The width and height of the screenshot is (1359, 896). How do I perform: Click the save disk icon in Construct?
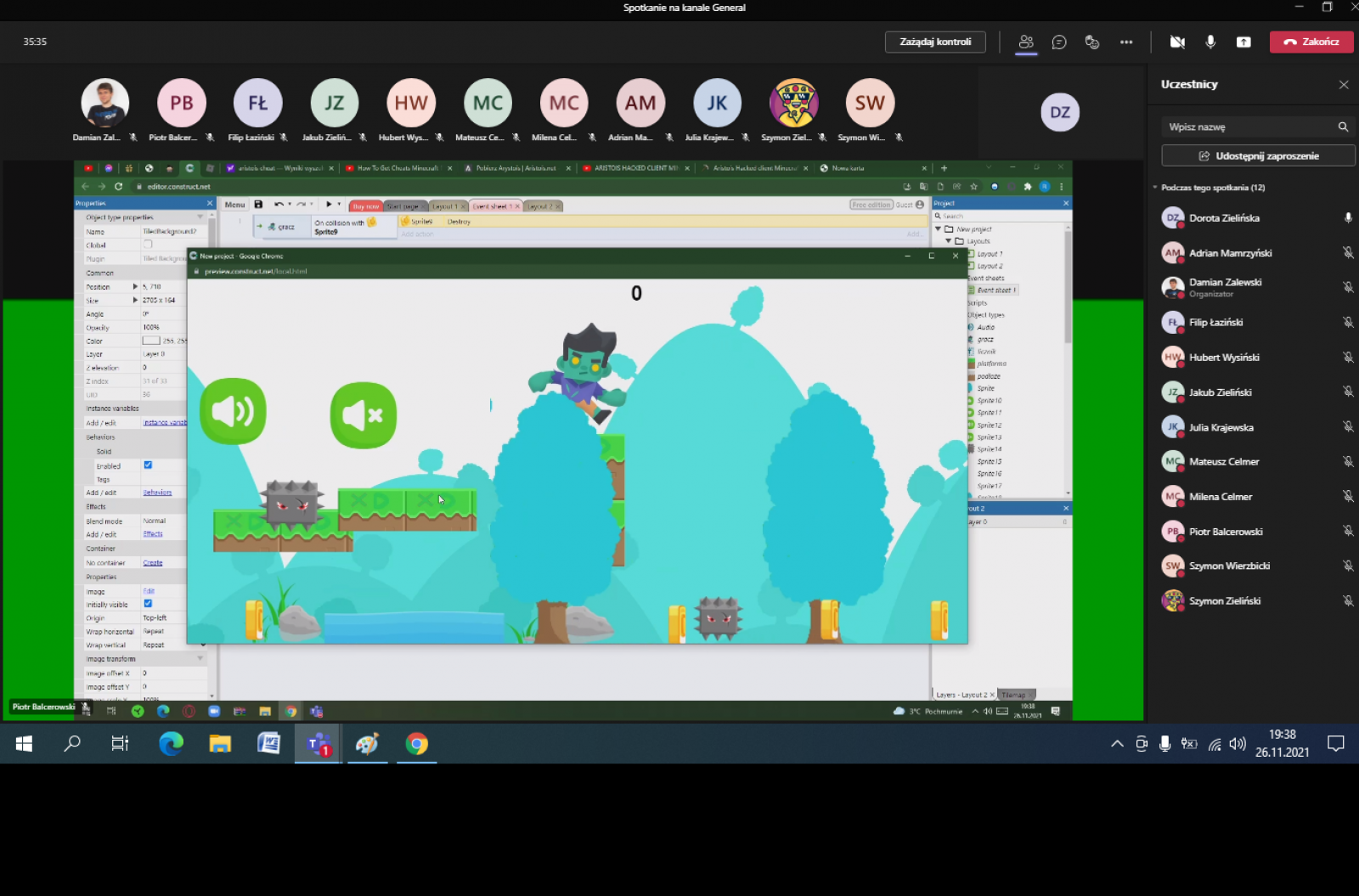(x=258, y=205)
